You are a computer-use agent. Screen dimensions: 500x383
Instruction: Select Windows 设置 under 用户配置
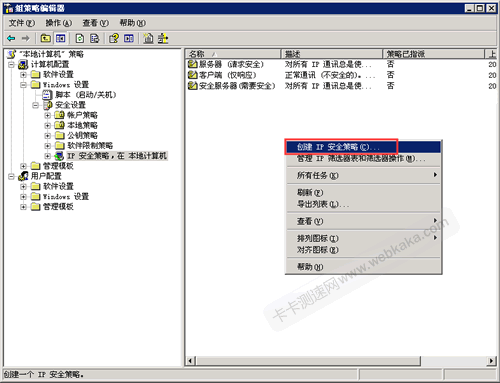click(x=66, y=196)
